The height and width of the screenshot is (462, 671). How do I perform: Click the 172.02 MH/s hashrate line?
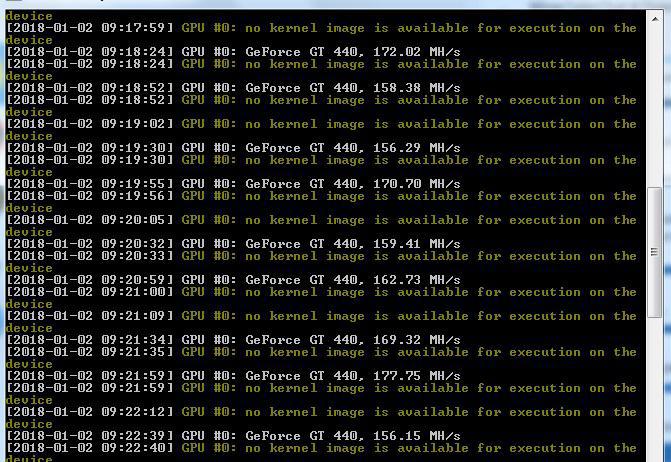pyautogui.click(x=234, y=52)
